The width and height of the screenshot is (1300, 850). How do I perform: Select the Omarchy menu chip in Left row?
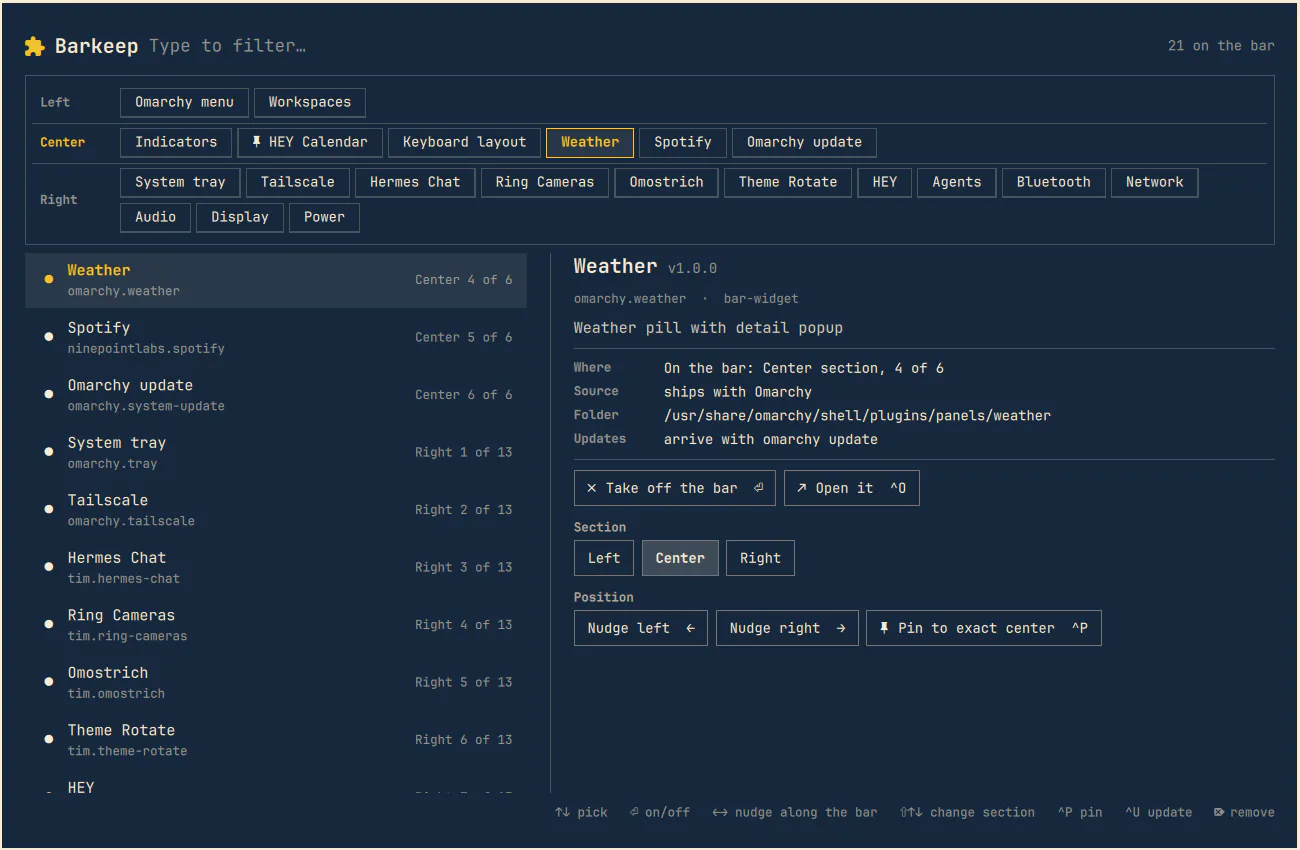[x=185, y=102]
